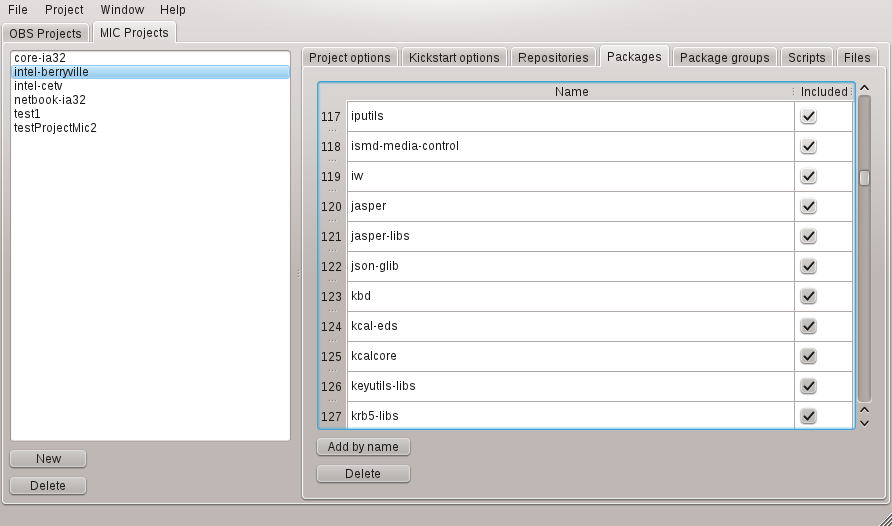Select netbook-ia32 project in list
Image resolution: width=892 pixels, height=526 pixels.
(150, 100)
